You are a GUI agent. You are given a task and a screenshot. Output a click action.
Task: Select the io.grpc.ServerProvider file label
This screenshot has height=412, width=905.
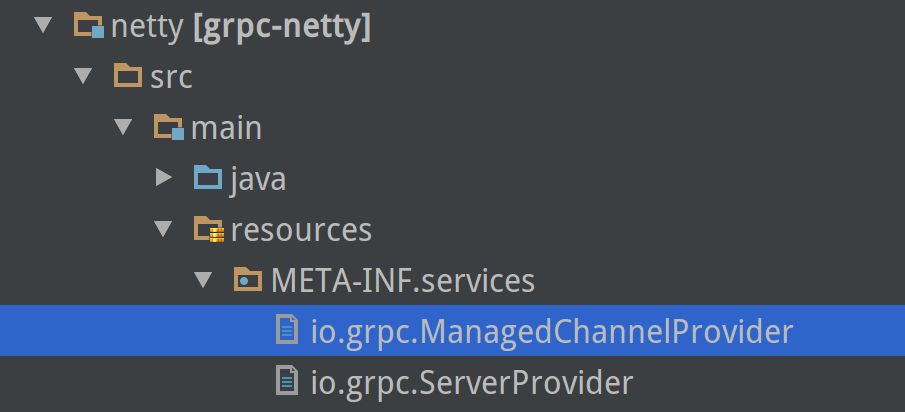471,381
